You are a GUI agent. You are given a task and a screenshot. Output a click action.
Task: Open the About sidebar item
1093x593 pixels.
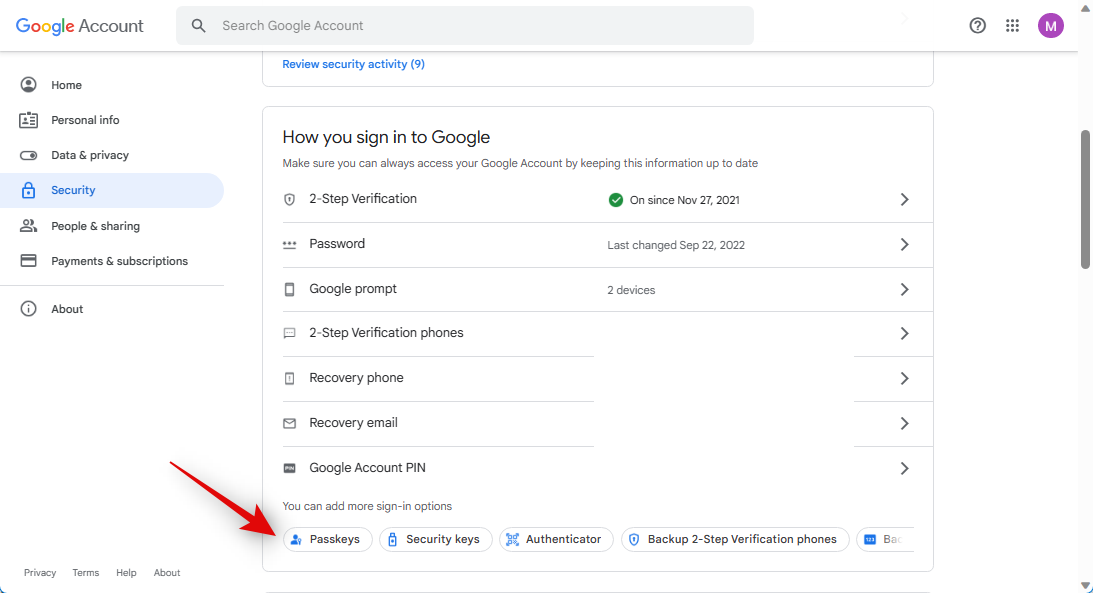click(x=112, y=309)
